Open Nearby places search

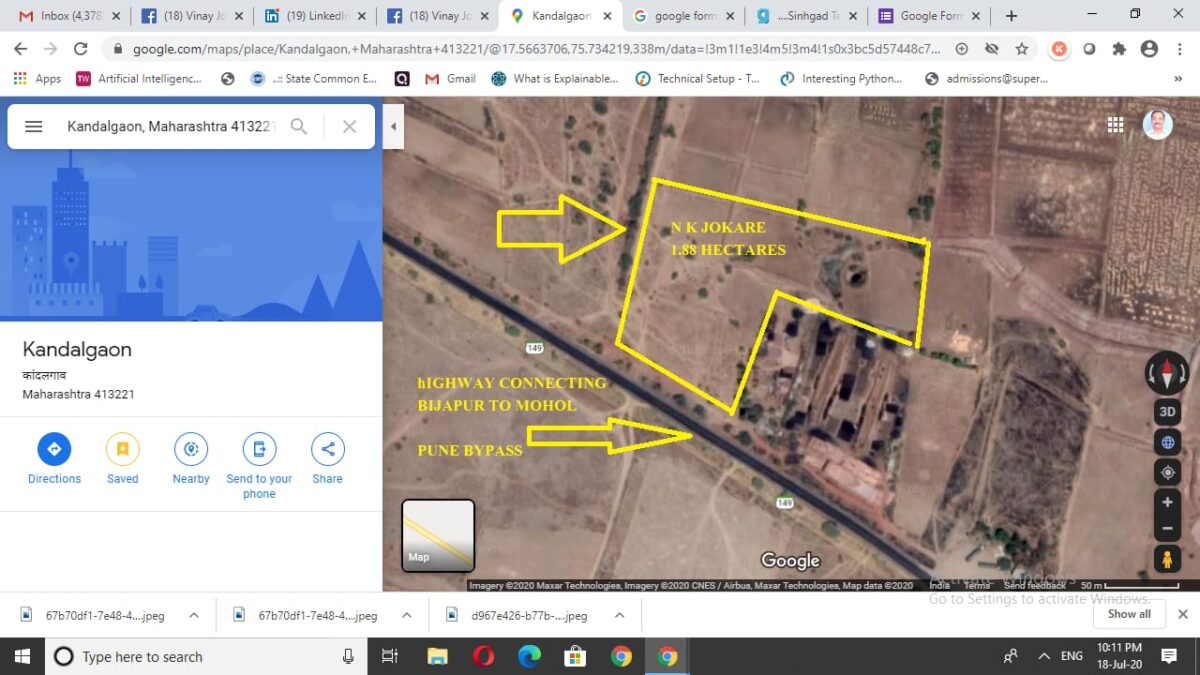pos(190,449)
